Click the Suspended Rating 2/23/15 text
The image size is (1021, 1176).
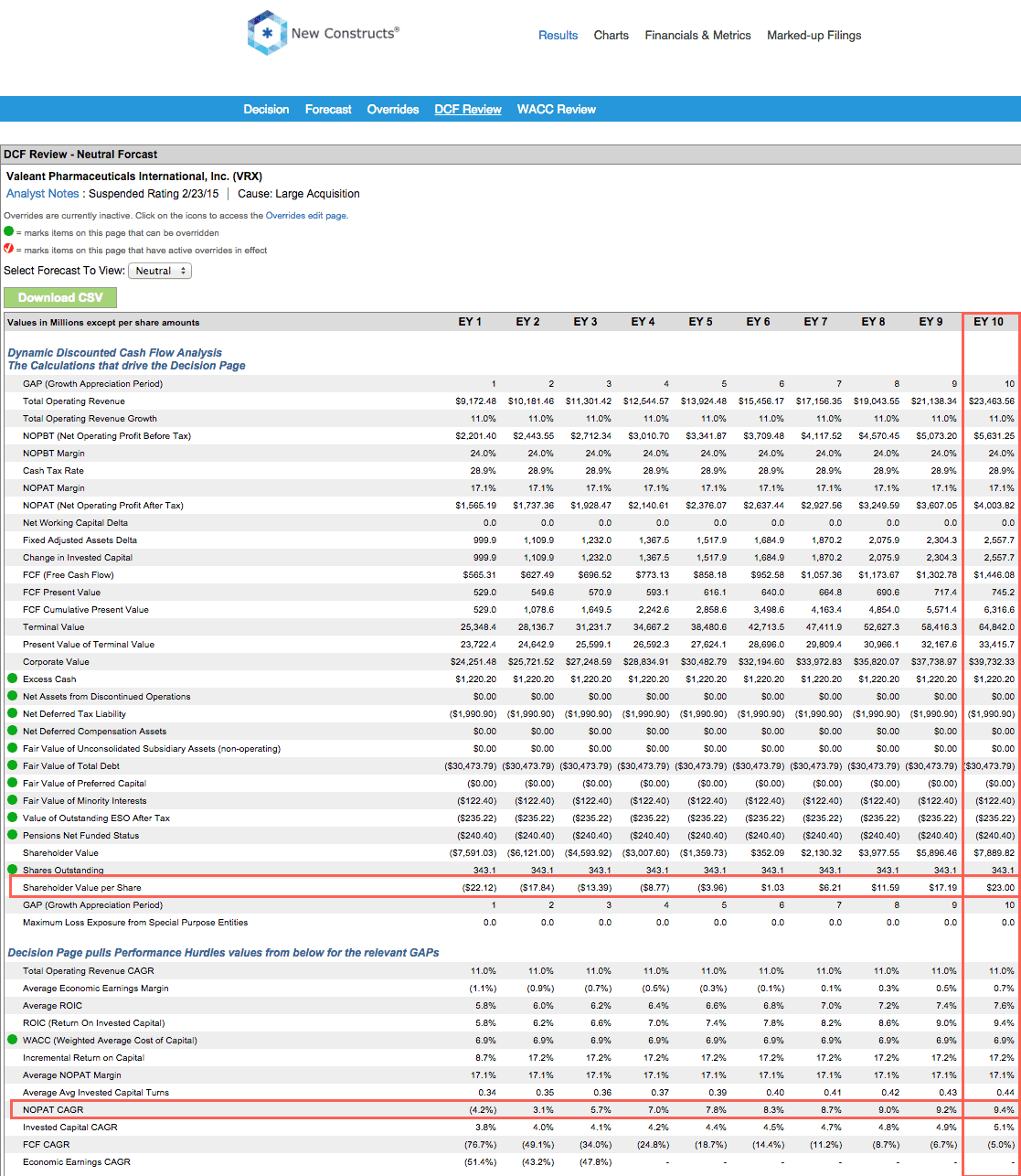[x=153, y=194]
